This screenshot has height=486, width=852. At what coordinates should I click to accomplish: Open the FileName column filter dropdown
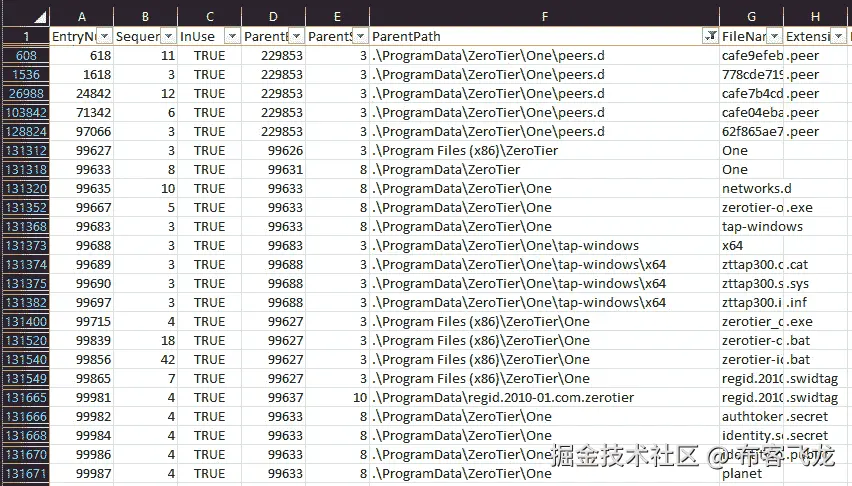point(774,36)
